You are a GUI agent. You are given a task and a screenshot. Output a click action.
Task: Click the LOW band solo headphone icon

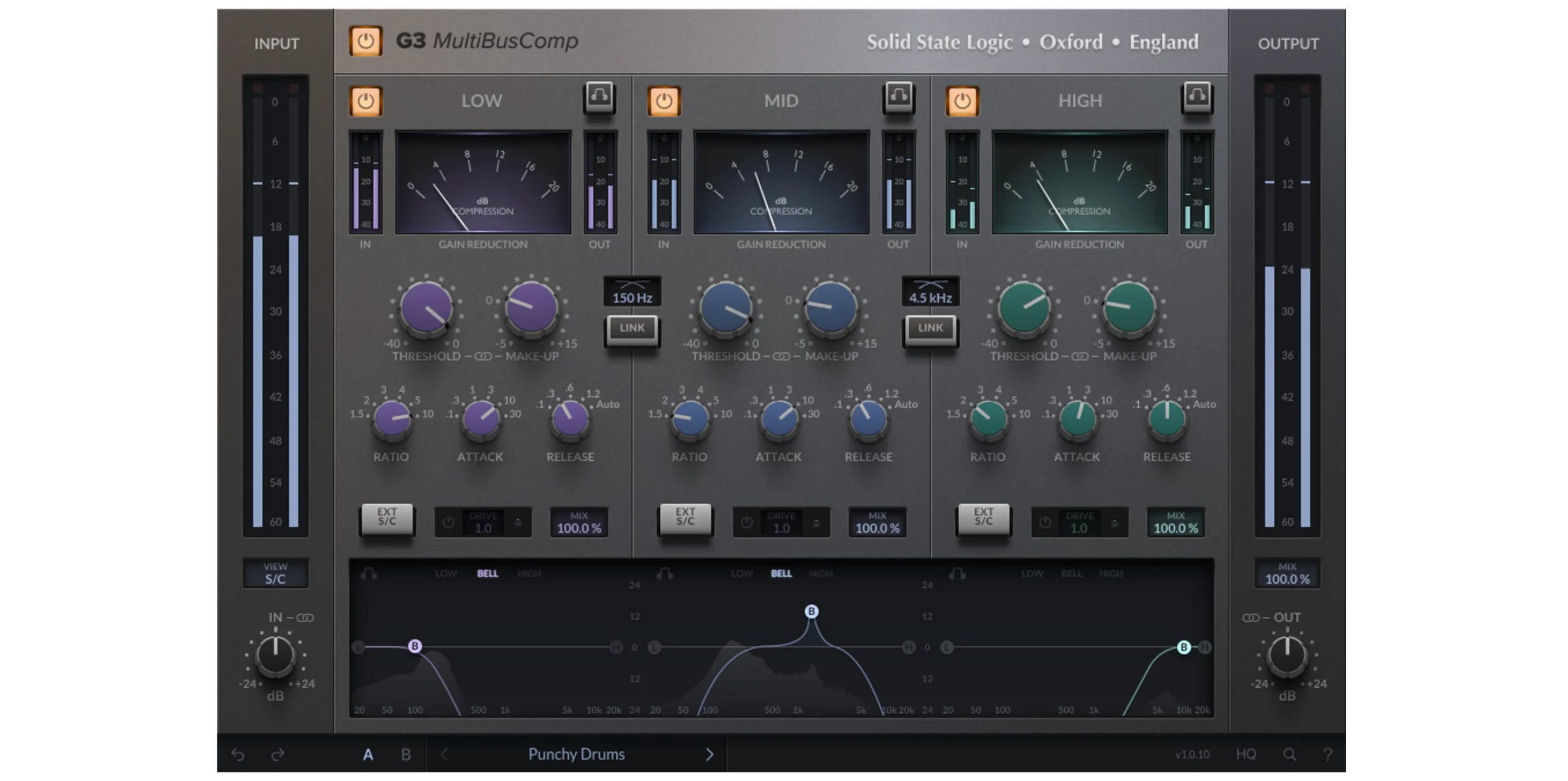[600, 98]
